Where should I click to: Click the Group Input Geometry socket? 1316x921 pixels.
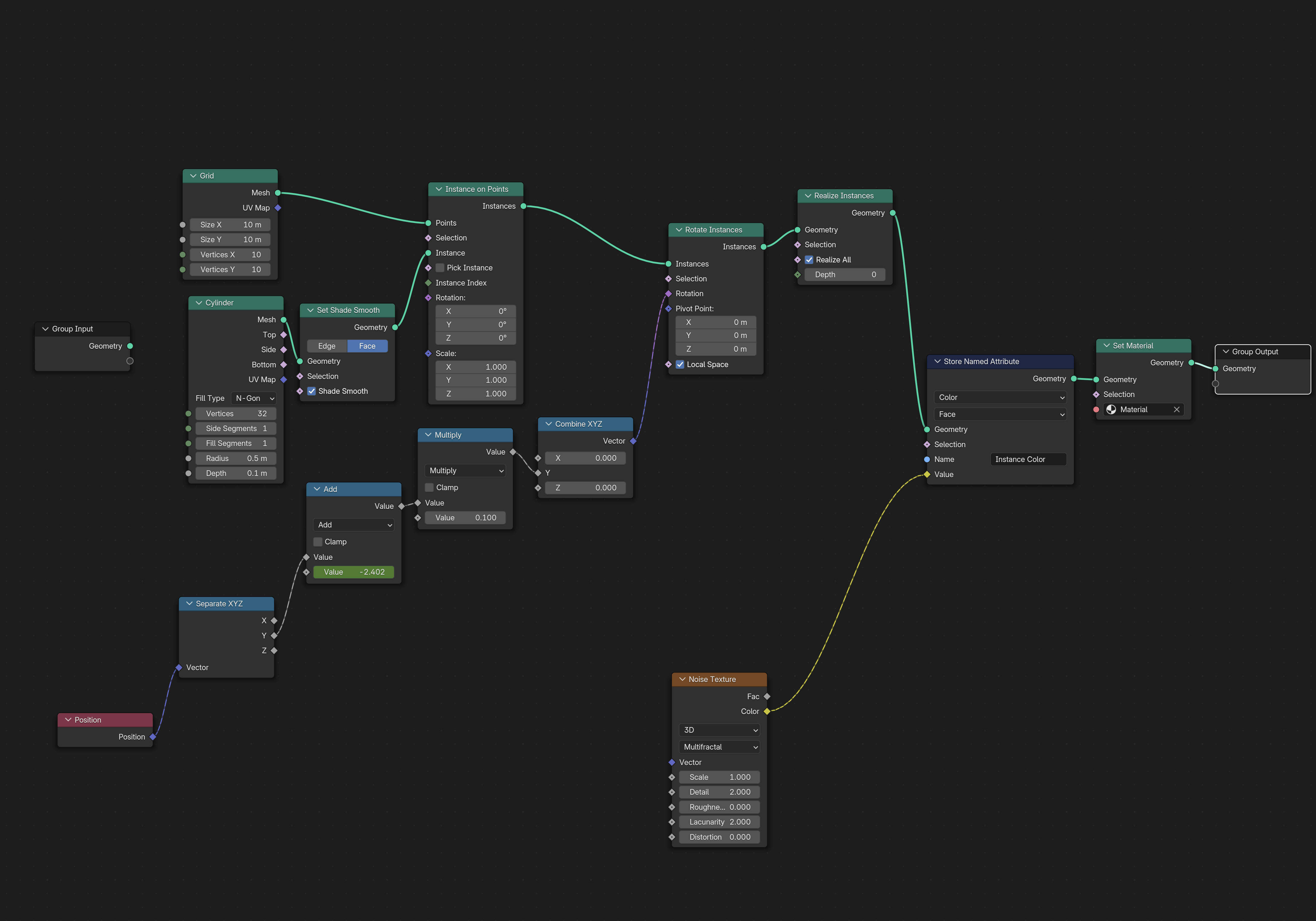[x=130, y=346]
